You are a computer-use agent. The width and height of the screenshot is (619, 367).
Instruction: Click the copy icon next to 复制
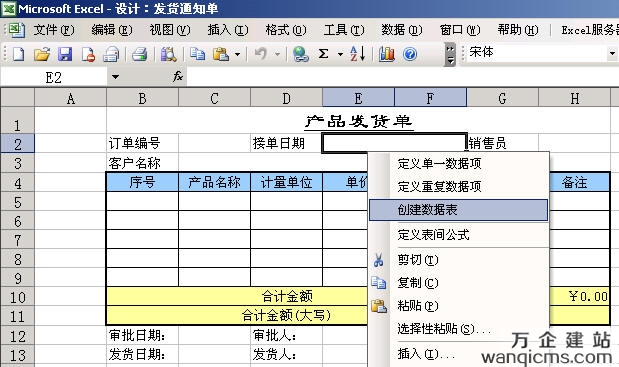point(379,283)
